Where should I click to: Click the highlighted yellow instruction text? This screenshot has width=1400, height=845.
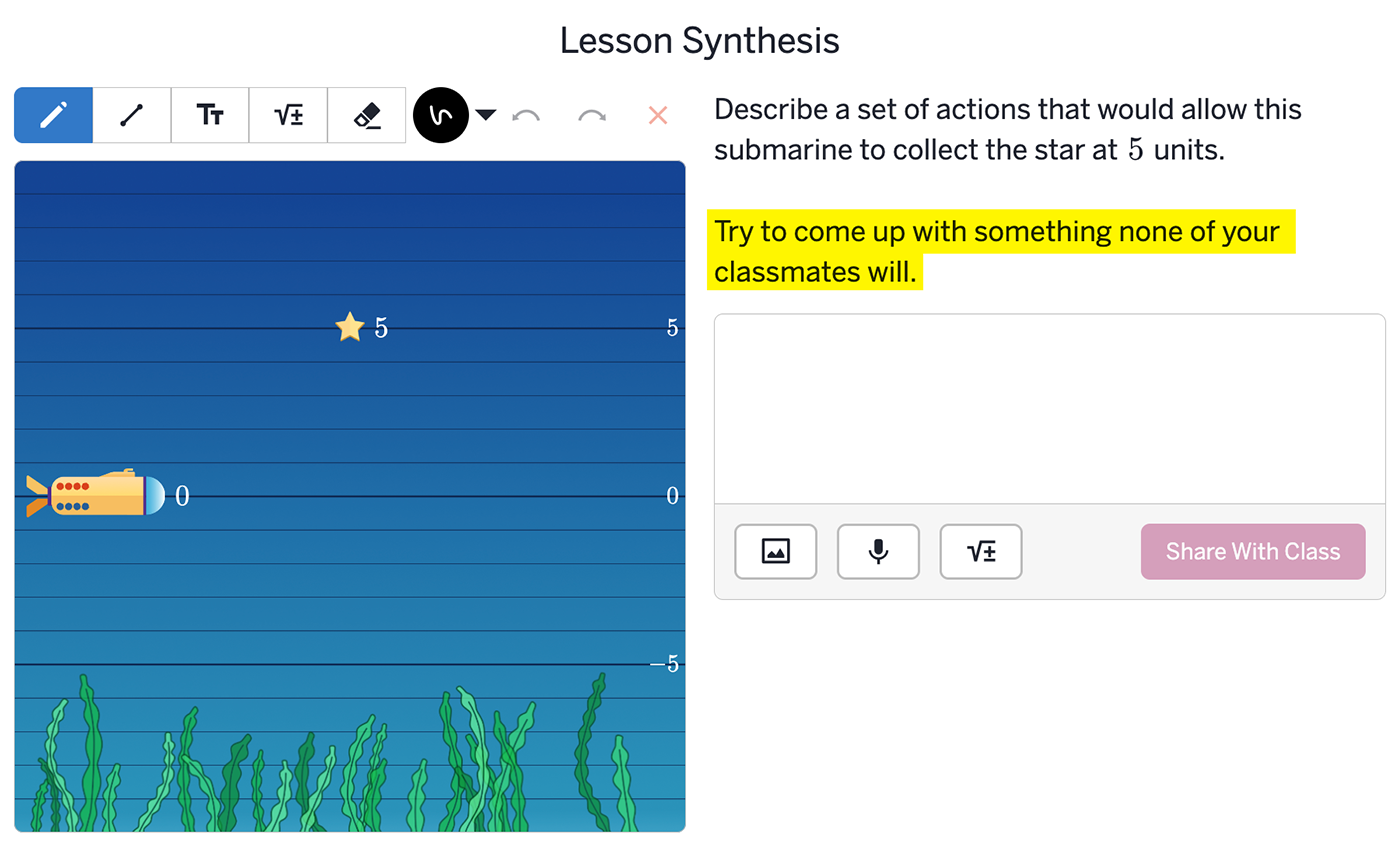coord(1000,250)
